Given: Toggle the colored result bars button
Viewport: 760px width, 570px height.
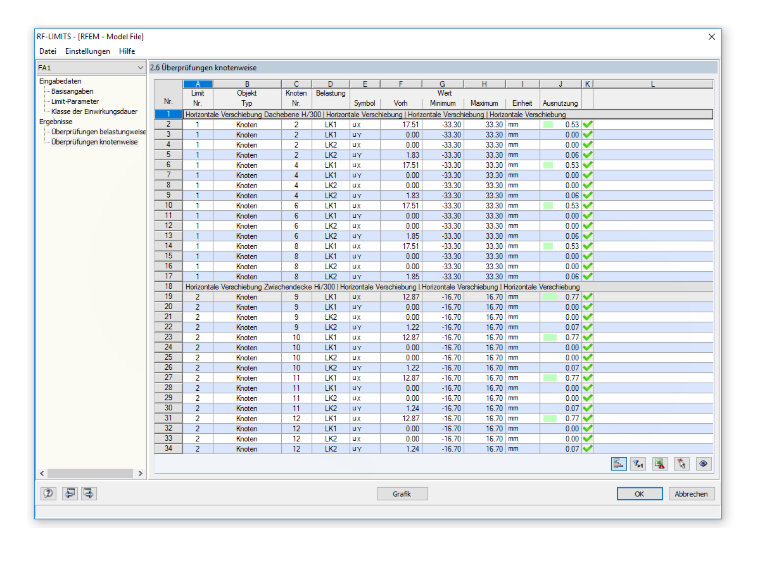Looking at the screenshot, I should (x=618, y=464).
